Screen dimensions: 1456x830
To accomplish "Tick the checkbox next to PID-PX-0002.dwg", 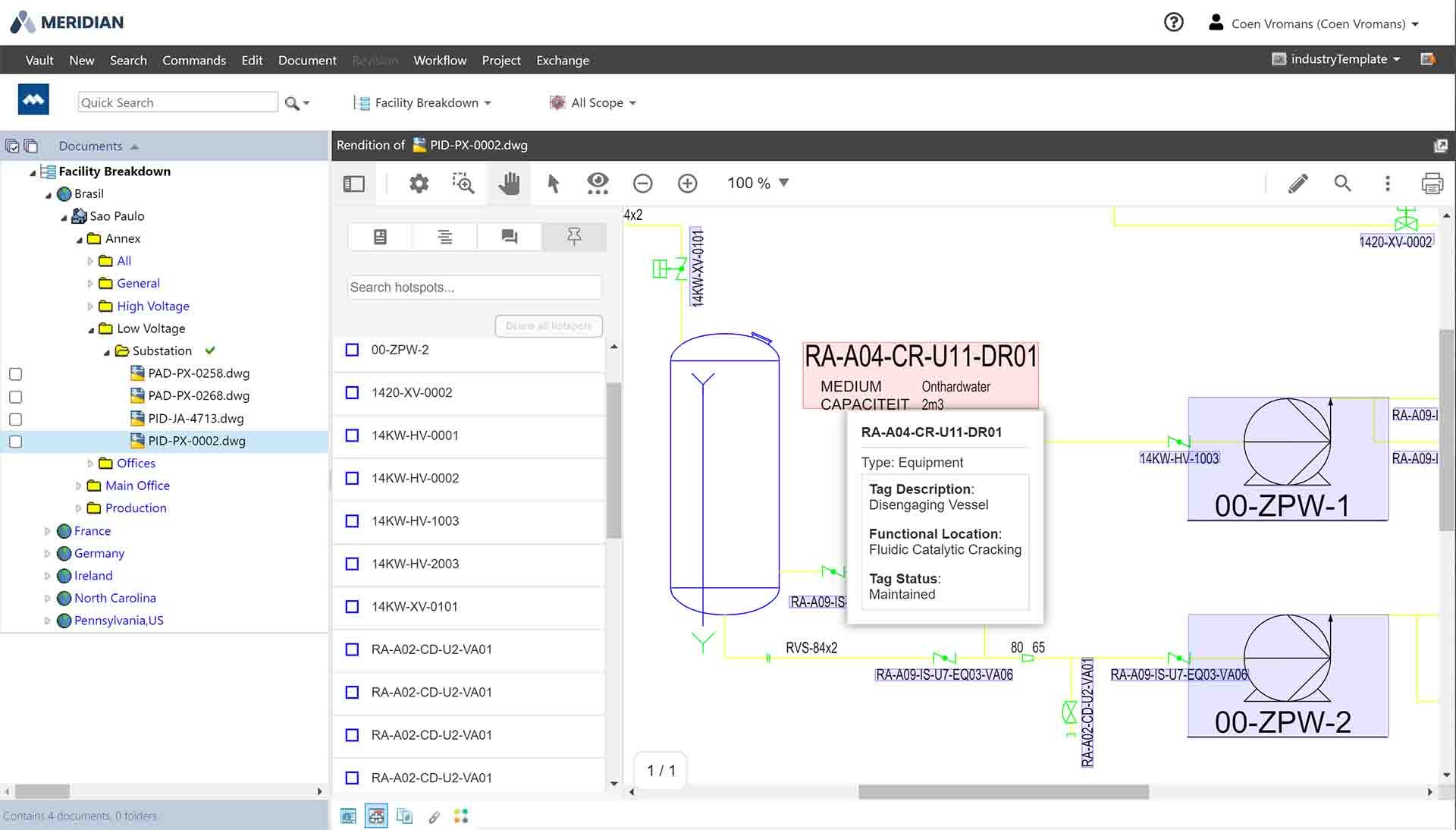I will (15, 441).
